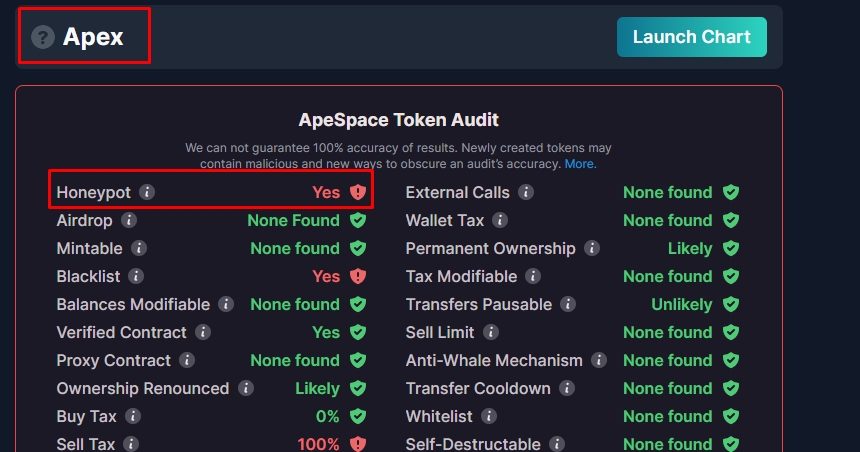The image size is (860, 452).
Task: Click the 100% Sell Tax value
Action: click(x=318, y=444)
